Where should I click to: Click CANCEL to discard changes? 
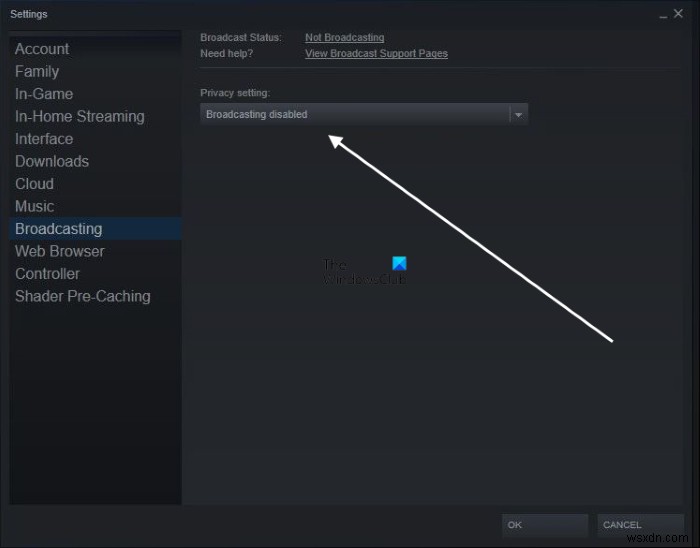[641, 525]
